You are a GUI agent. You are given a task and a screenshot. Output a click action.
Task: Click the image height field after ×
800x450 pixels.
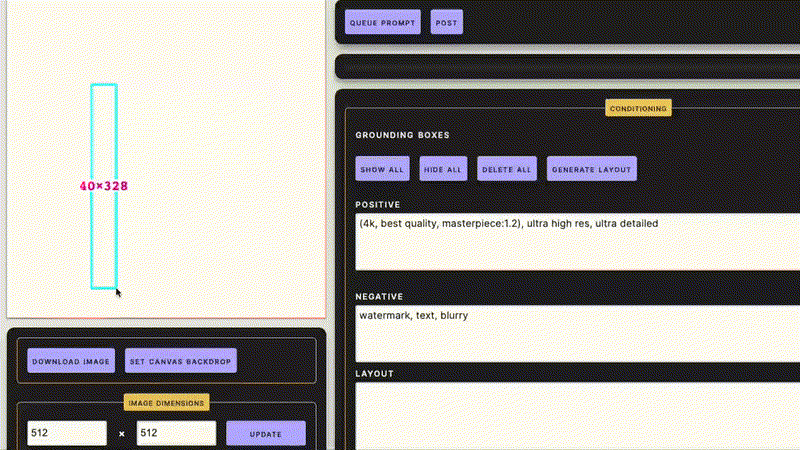(x=176, y=433)
